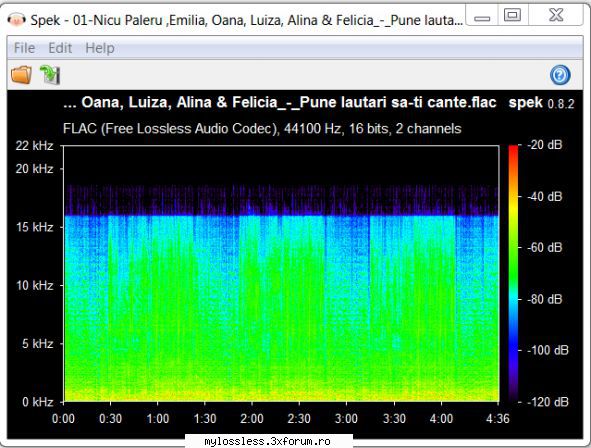
Task: Click the 3:00 time label
Action: [x=346, y=419]
